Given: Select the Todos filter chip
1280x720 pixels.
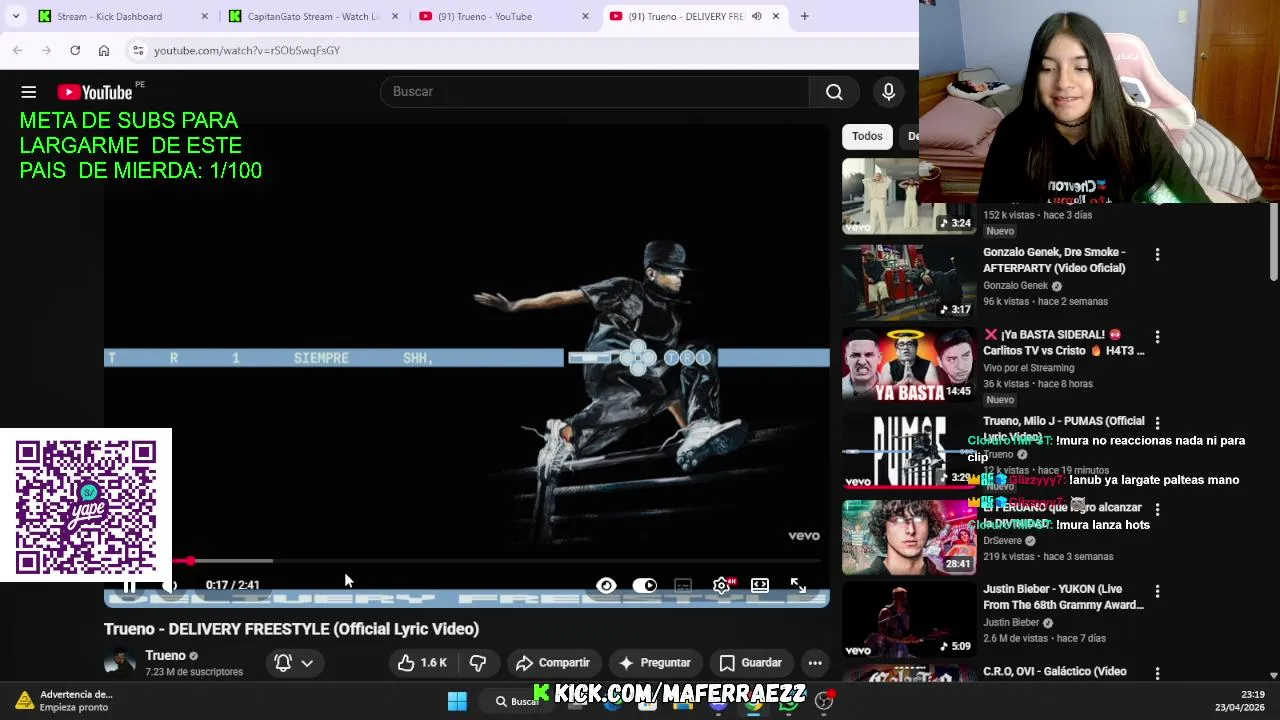Looking at the screenshot, I should point(867,136).
